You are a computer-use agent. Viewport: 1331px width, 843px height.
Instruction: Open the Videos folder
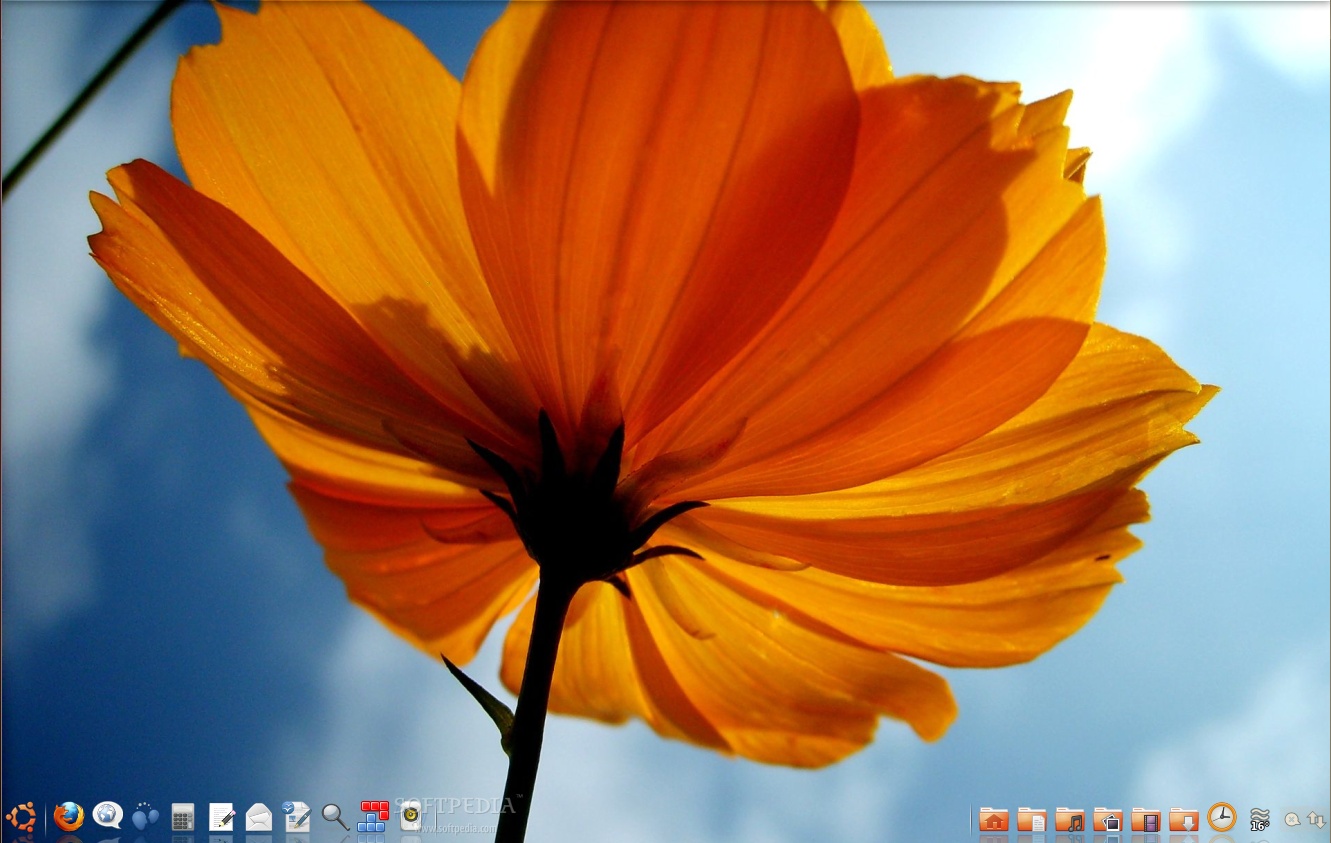coord(1145,819)
